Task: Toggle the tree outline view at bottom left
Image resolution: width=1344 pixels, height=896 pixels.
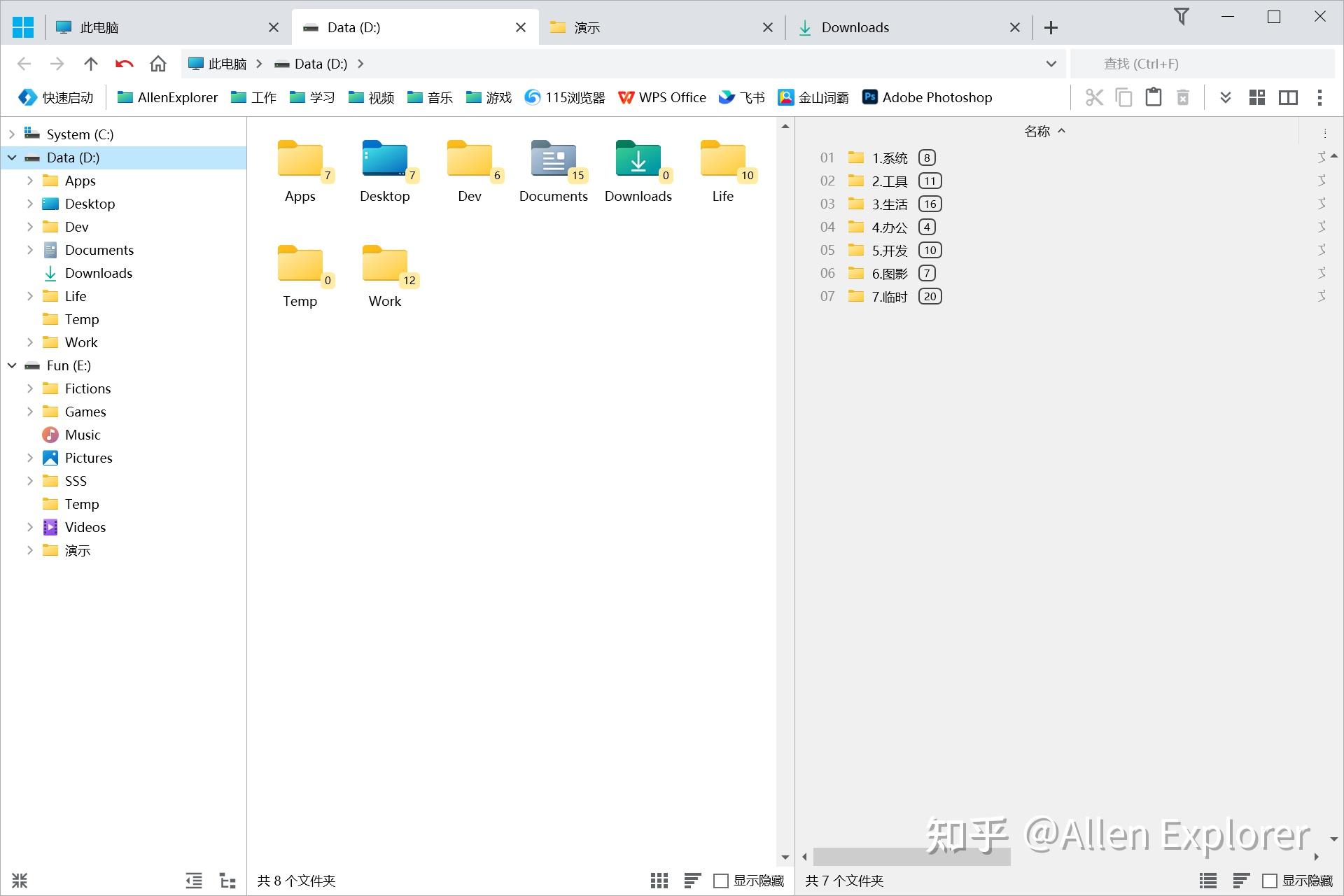Action: pyautogui.click(x=227, y=880)
